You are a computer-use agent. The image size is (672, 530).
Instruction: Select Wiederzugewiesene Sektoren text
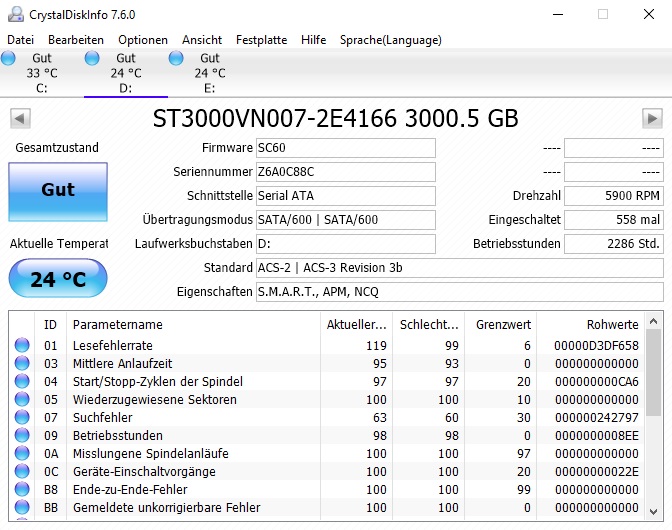155,399
